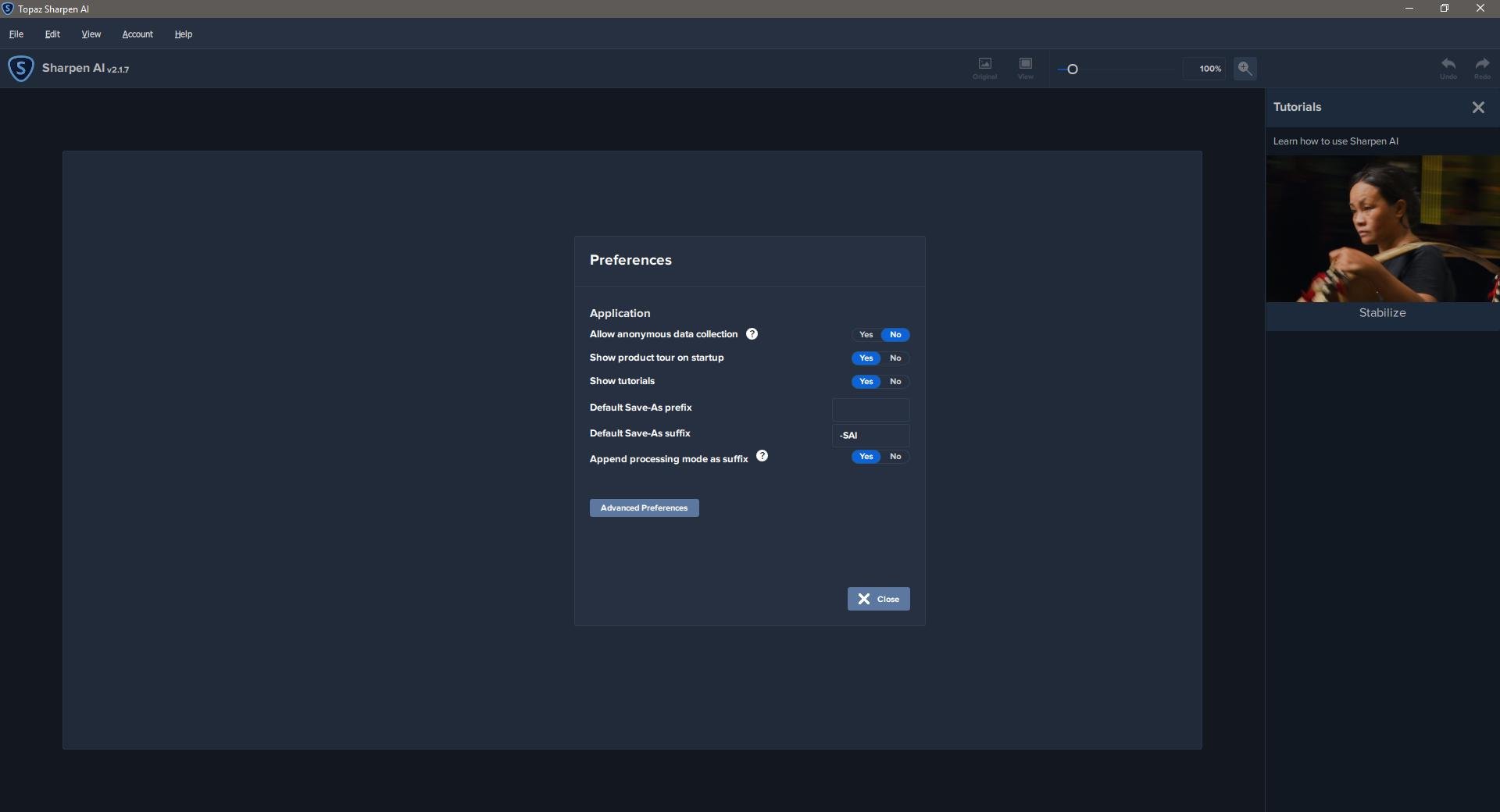Viewport: 1500px width, 812px height.
Task: Turn off Show tutorials option
Action: pyautogui.click(x=895, y=382)
